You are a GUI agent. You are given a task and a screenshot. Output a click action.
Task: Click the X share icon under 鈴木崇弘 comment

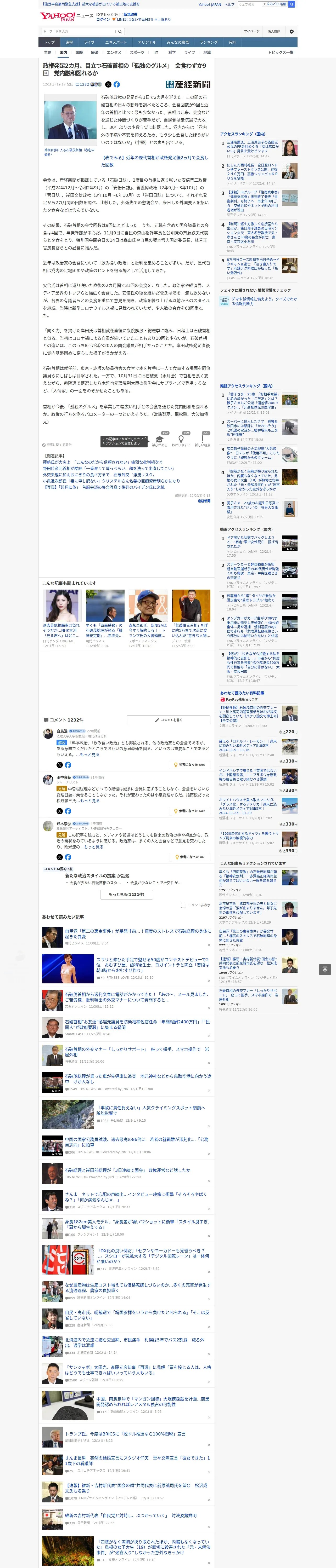pos(60,857)
